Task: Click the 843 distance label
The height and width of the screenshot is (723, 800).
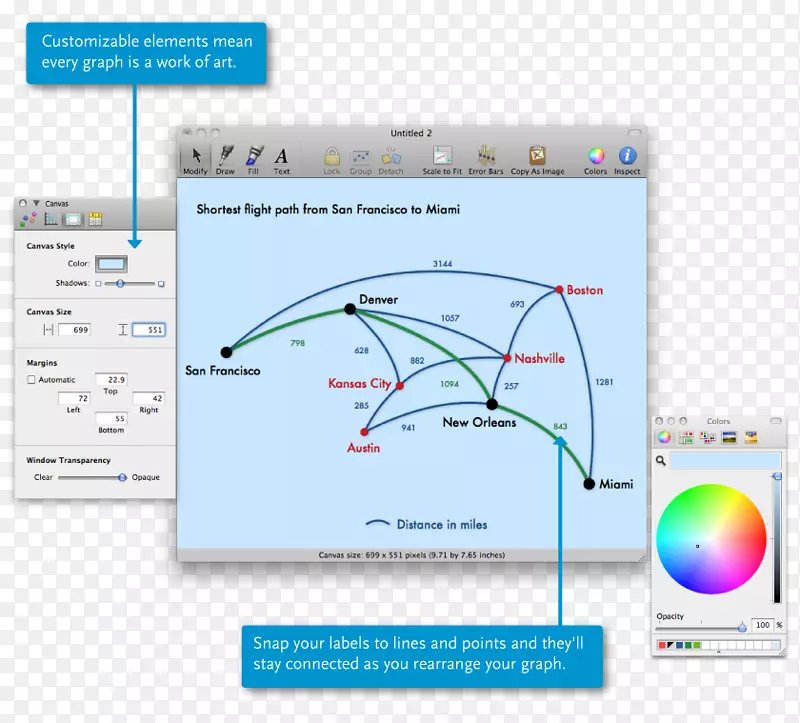Action: 560,427
